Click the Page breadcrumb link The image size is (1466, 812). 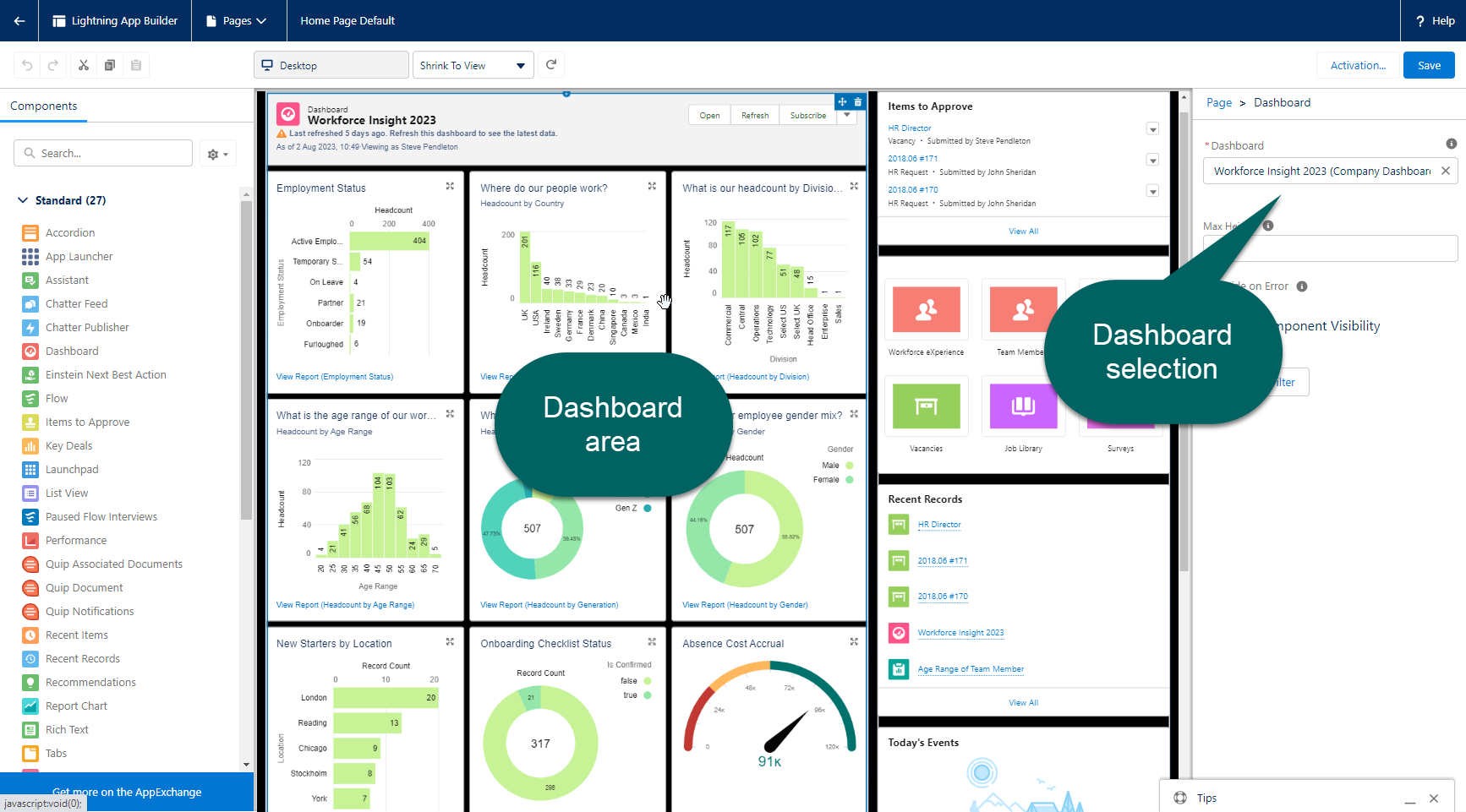pos(1218,102)
